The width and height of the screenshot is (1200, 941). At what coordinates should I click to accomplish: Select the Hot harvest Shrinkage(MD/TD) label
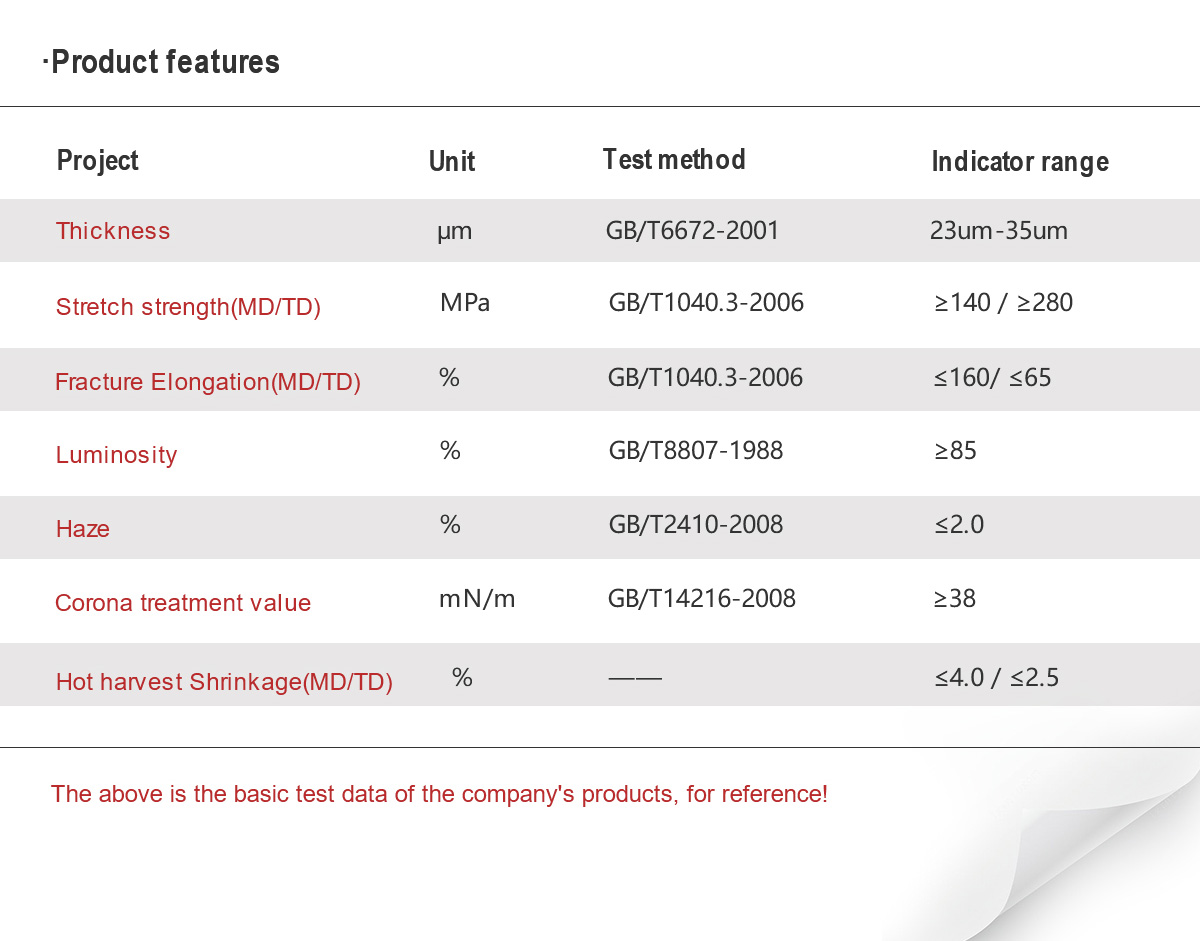click(x=224, y=682)
